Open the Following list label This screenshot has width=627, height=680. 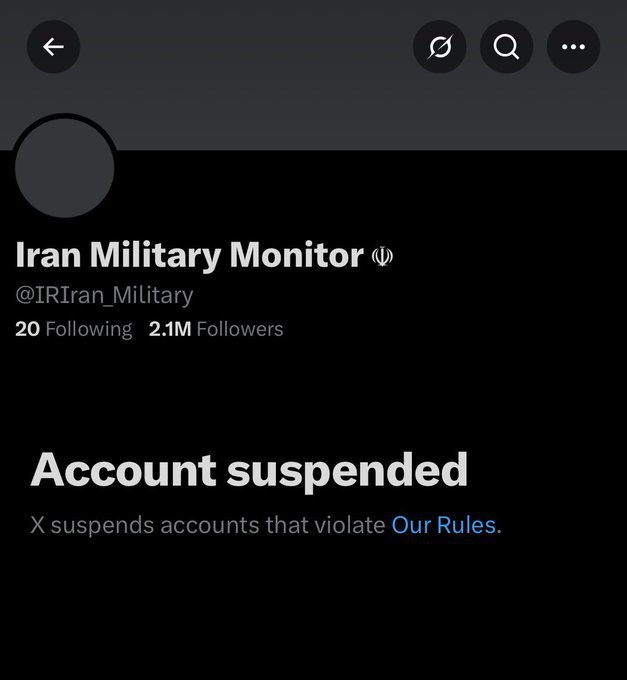(88, 329)
